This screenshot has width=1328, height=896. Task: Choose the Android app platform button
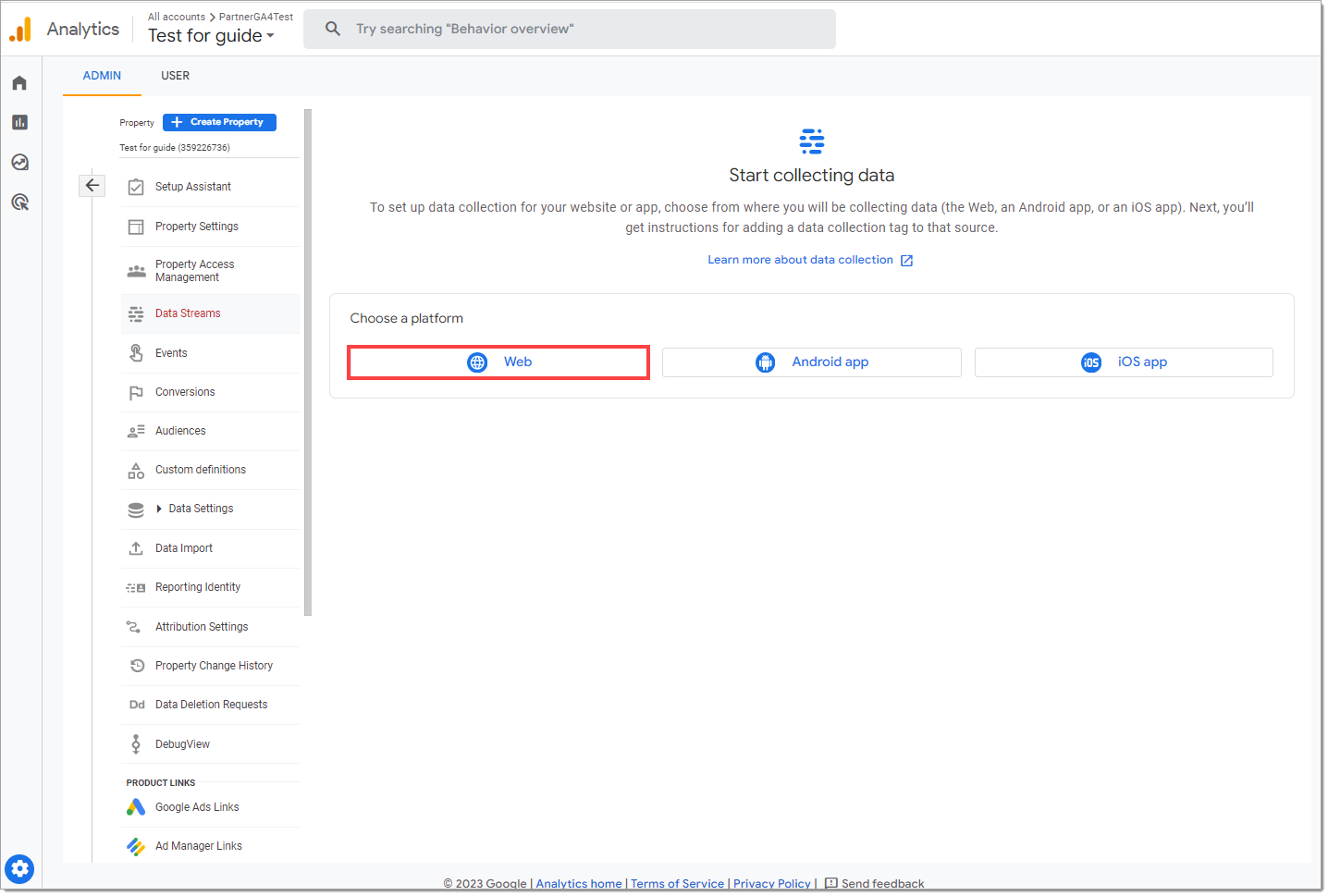point(812,362)
